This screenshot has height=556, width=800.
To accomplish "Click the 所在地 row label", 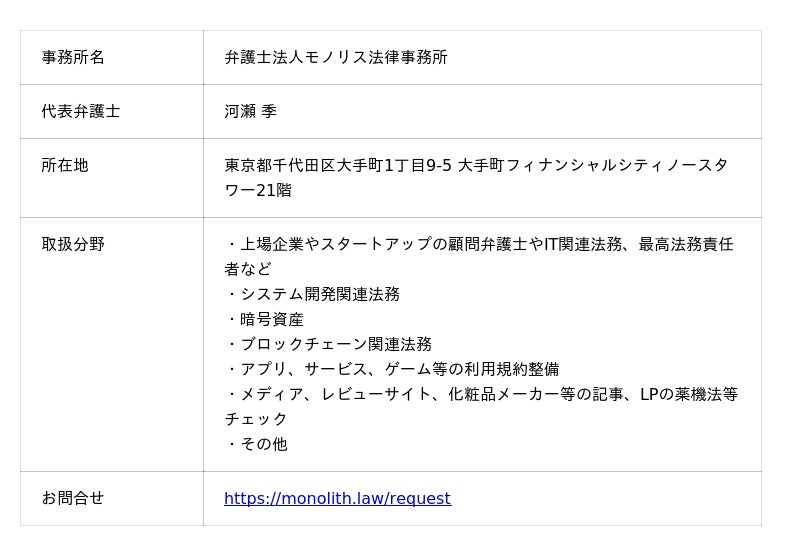I will tap(65, 165).
